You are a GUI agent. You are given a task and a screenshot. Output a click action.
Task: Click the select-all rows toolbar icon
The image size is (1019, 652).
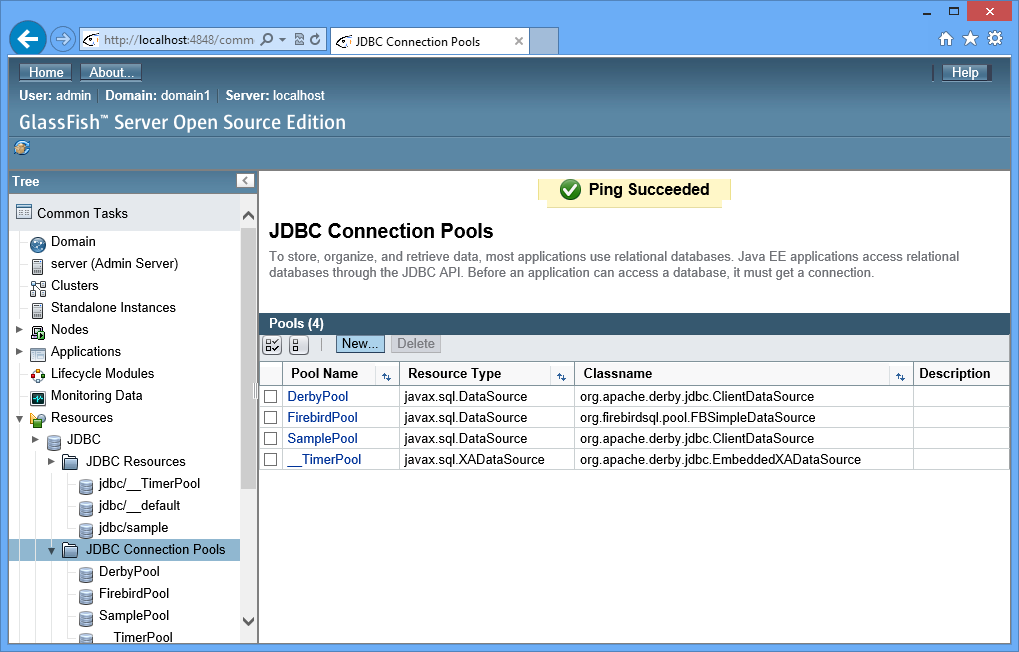pos(272,345)
